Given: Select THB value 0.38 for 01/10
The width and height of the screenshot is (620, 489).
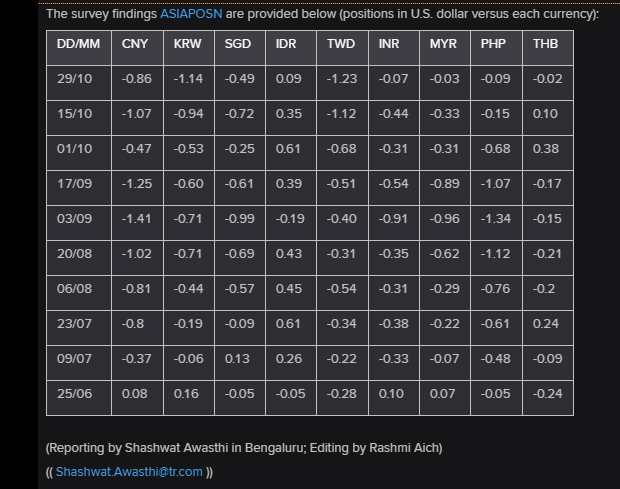Looking at the screenshot, I should (546, 149).
